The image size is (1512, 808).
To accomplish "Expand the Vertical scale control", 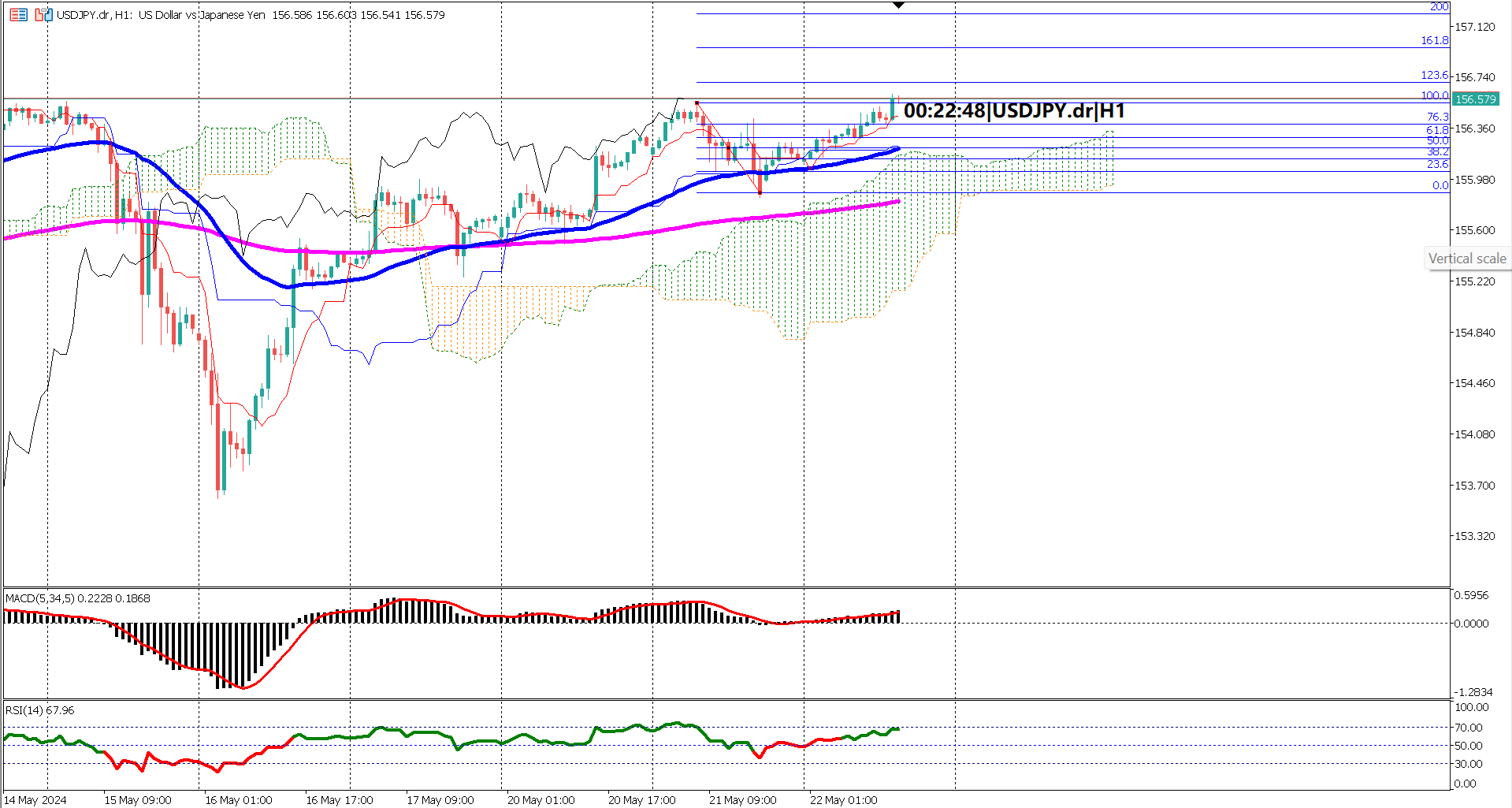I will [1467, 259].
